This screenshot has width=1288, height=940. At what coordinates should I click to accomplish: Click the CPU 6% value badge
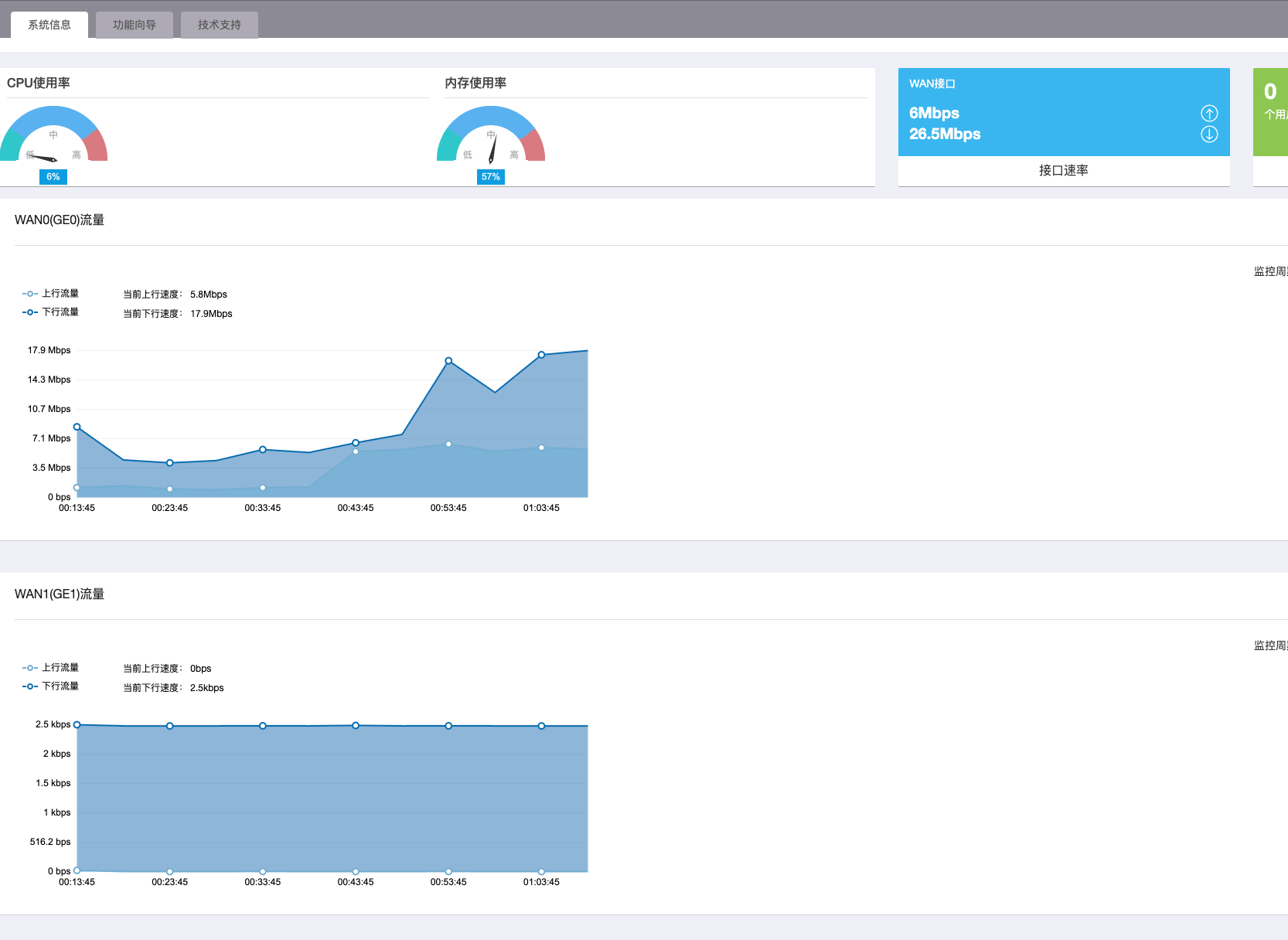tap(53, 177)
